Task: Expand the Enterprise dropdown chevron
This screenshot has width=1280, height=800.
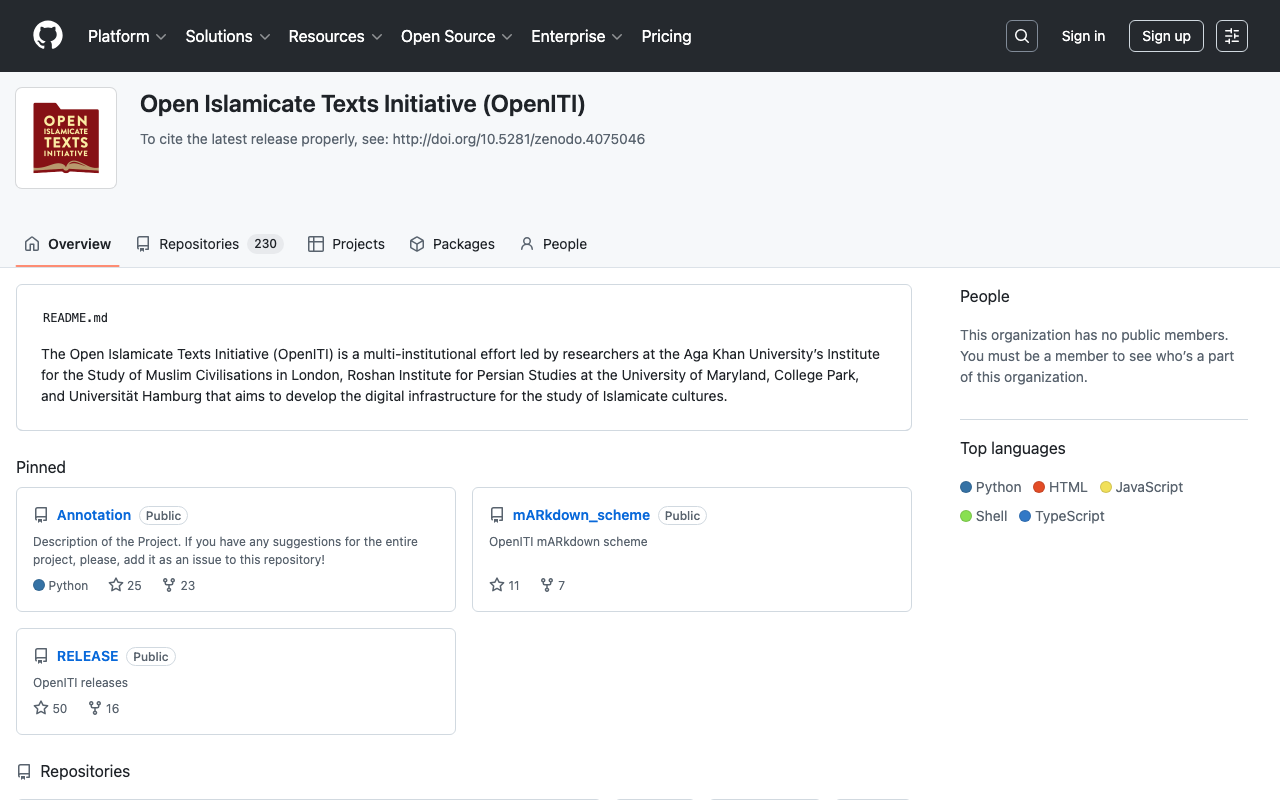Action: pyautogui.click(x=618, y=37)
